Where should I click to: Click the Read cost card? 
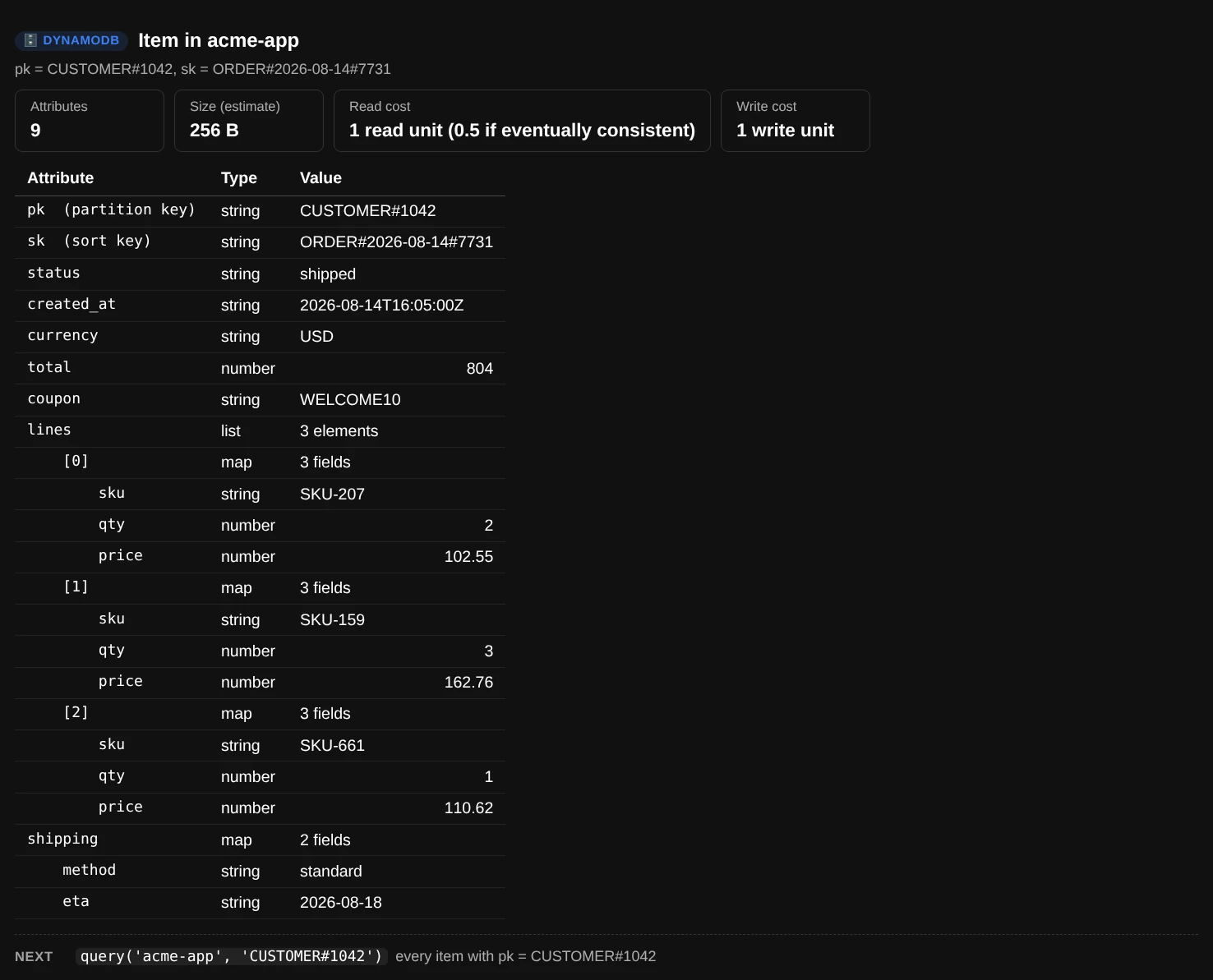pos(522,121)
